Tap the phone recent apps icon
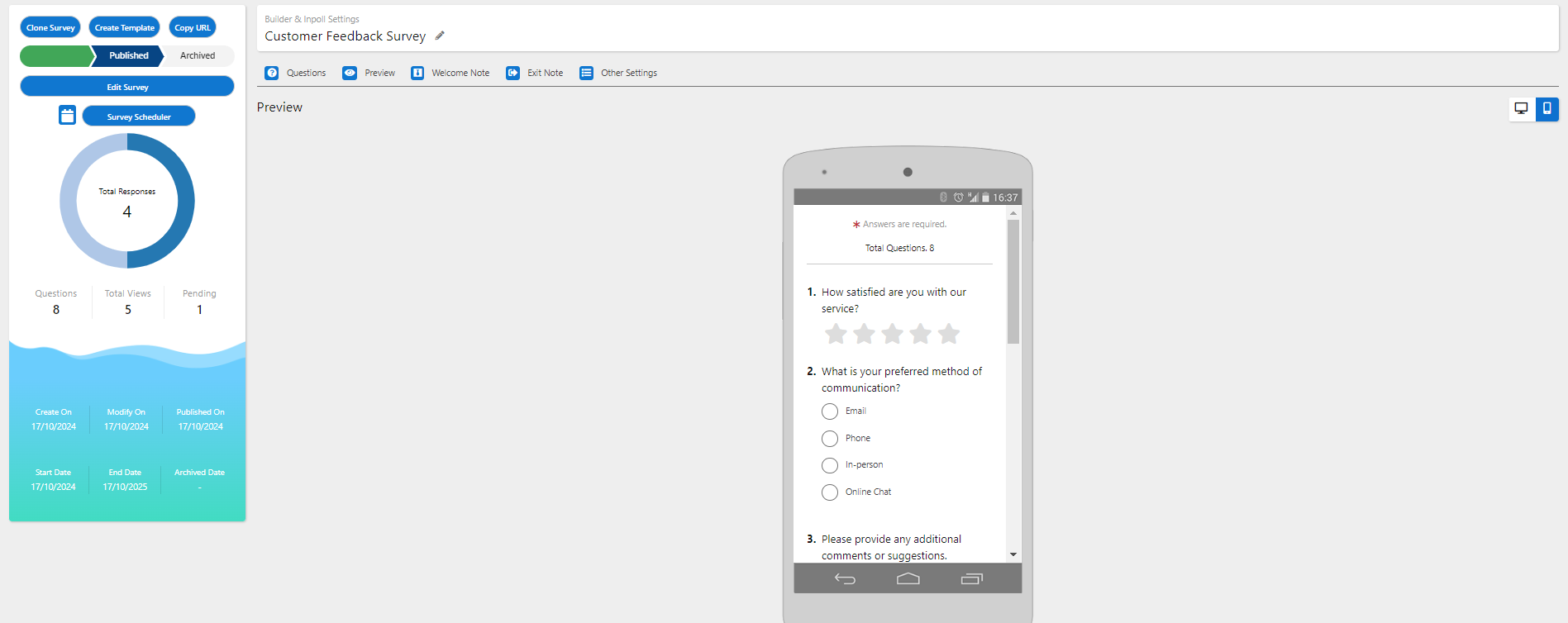Image resolution: width=1568 pixels, height=623 pixels. [x=972, y=578]
